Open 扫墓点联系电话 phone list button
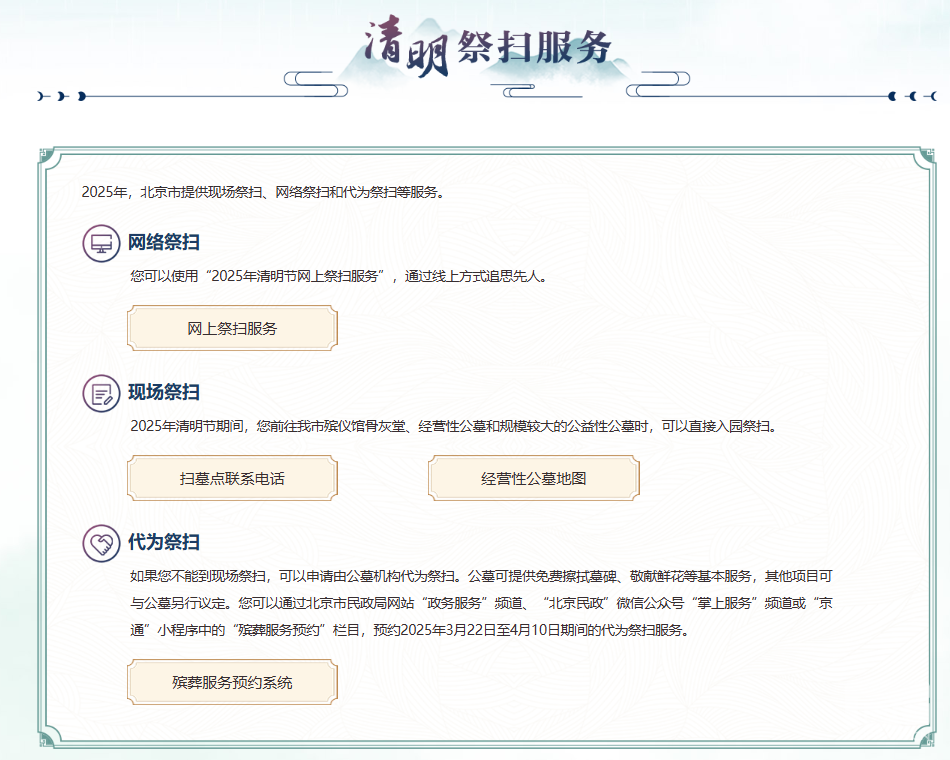The image size is (950, 760). 232,478
